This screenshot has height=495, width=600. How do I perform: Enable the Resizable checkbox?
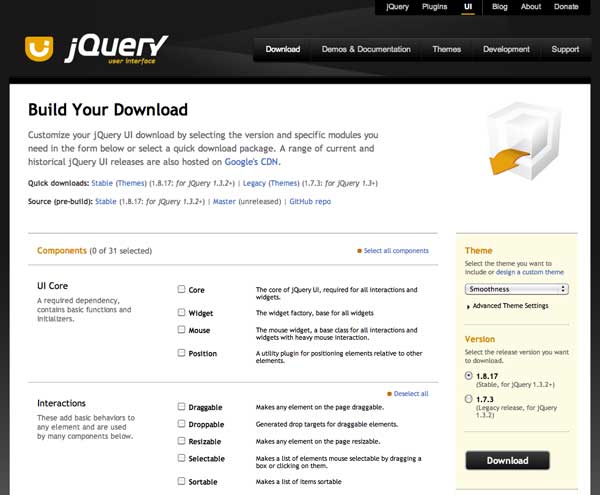181,441
